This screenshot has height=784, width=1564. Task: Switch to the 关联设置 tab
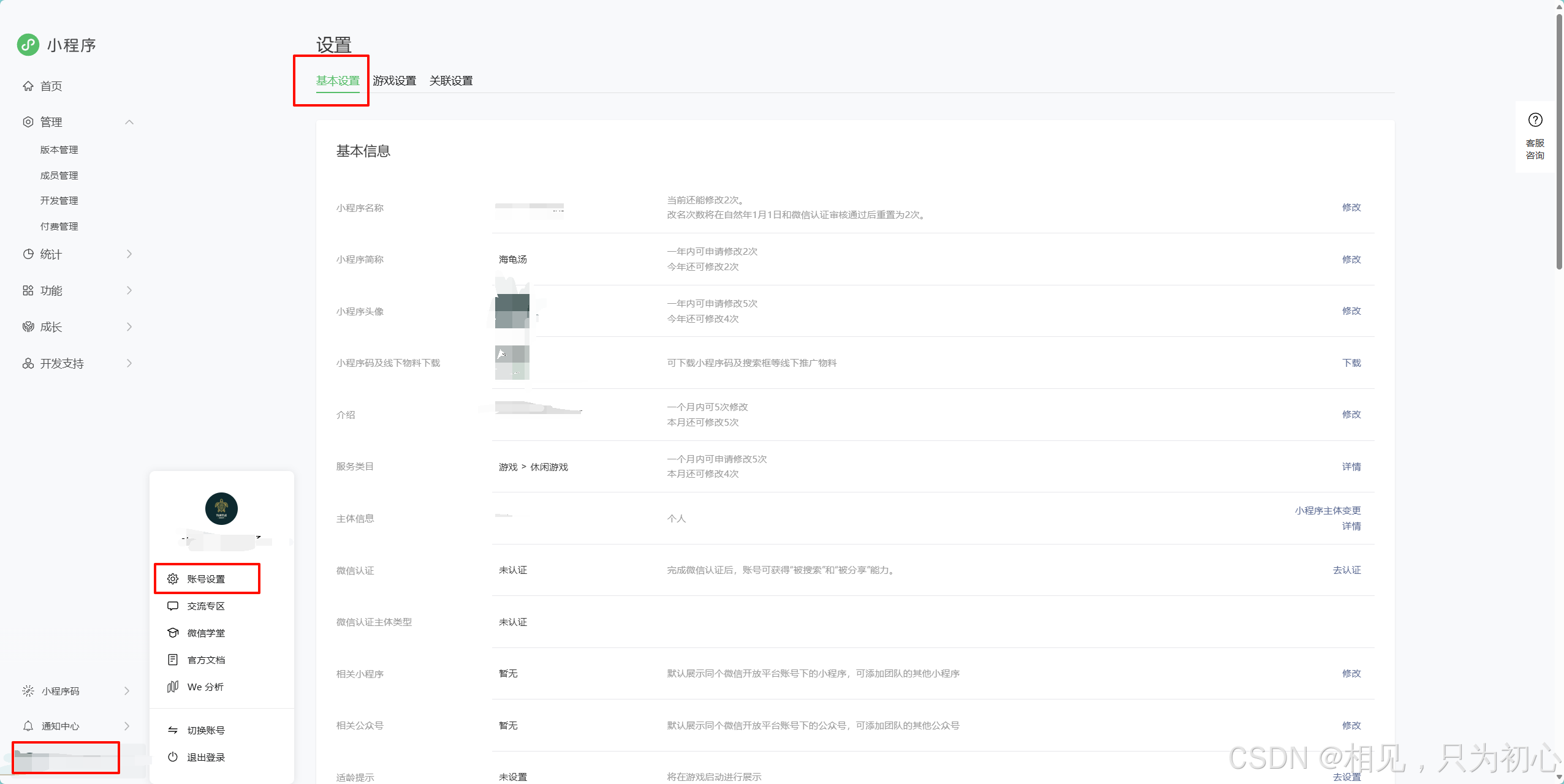pyautogui.click(x=450, y=81)
